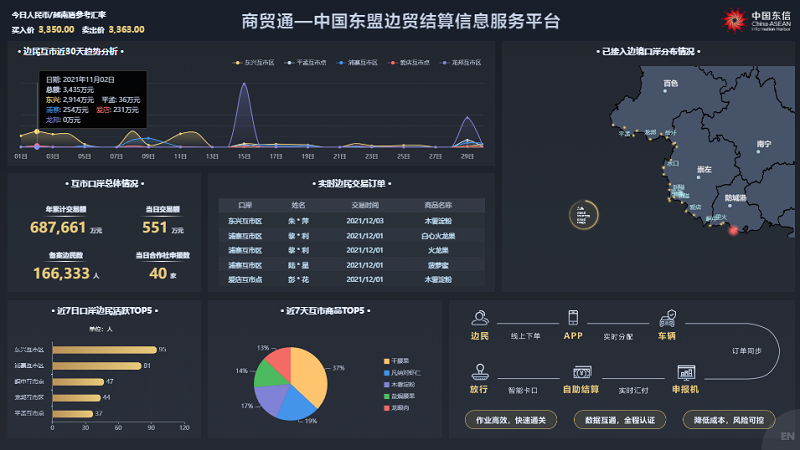Toggle the 浦寨互市区 series in trend legend
800x450 pixels.
coord(358,62)
